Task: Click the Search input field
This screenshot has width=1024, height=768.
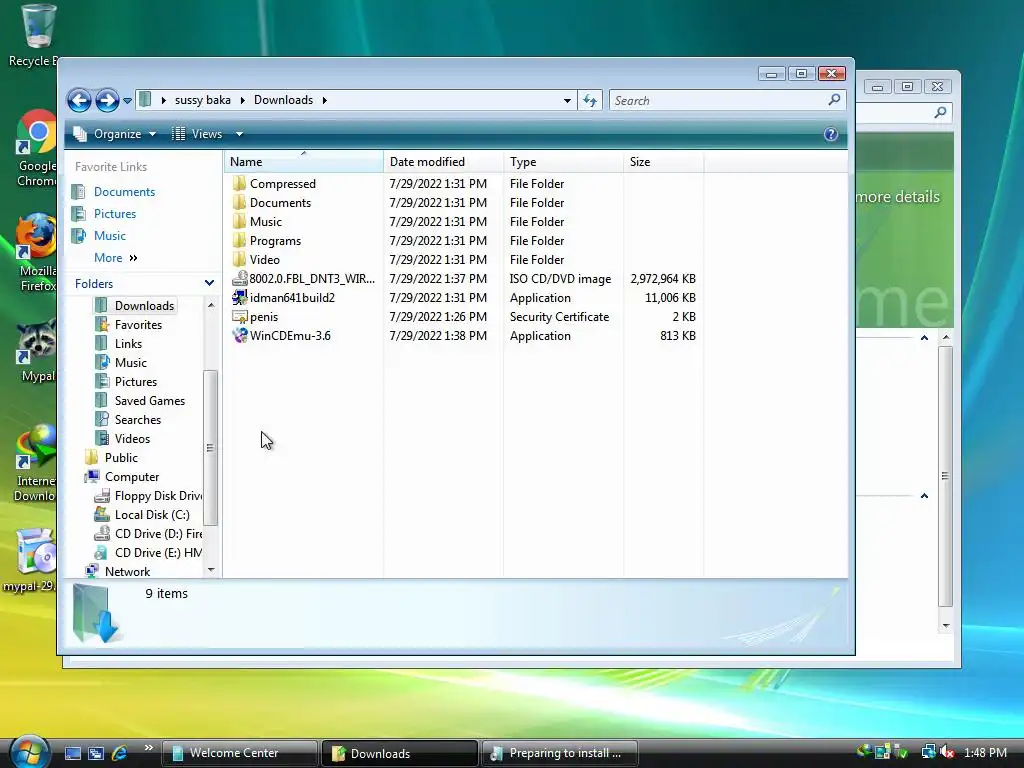Action: tap(718, 101)
